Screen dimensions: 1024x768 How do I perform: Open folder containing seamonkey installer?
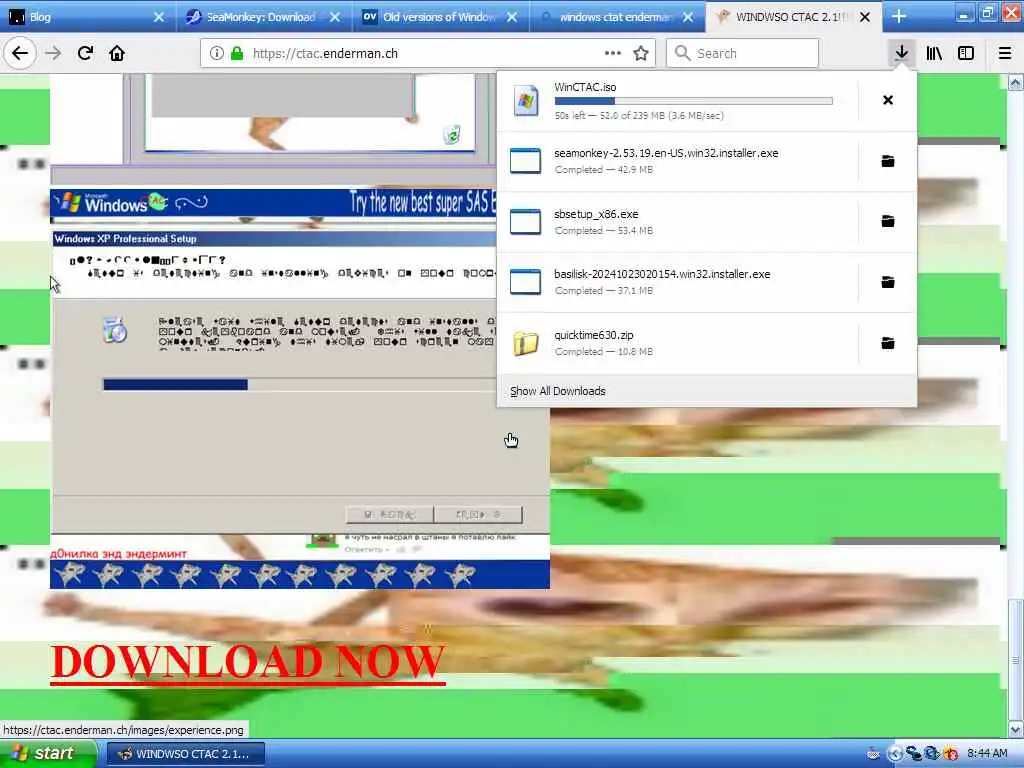[888, 161]
